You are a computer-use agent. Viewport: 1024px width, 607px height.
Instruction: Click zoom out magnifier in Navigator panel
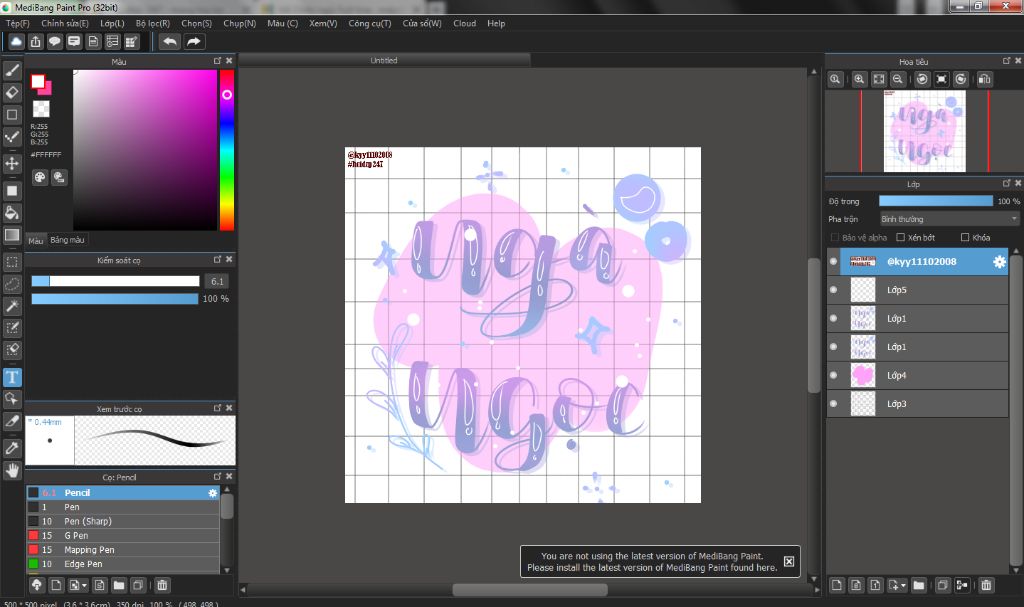(x=898, y=79)
